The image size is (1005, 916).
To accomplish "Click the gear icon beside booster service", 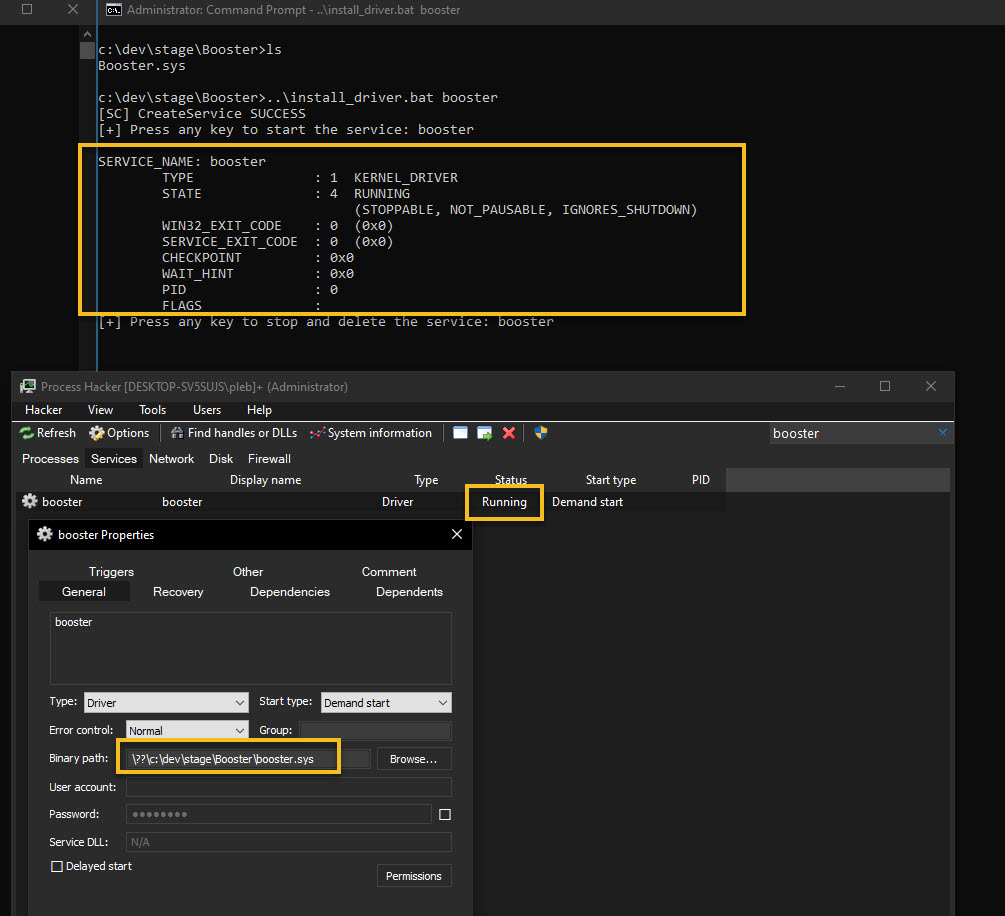I will click(x=29, y=501).
